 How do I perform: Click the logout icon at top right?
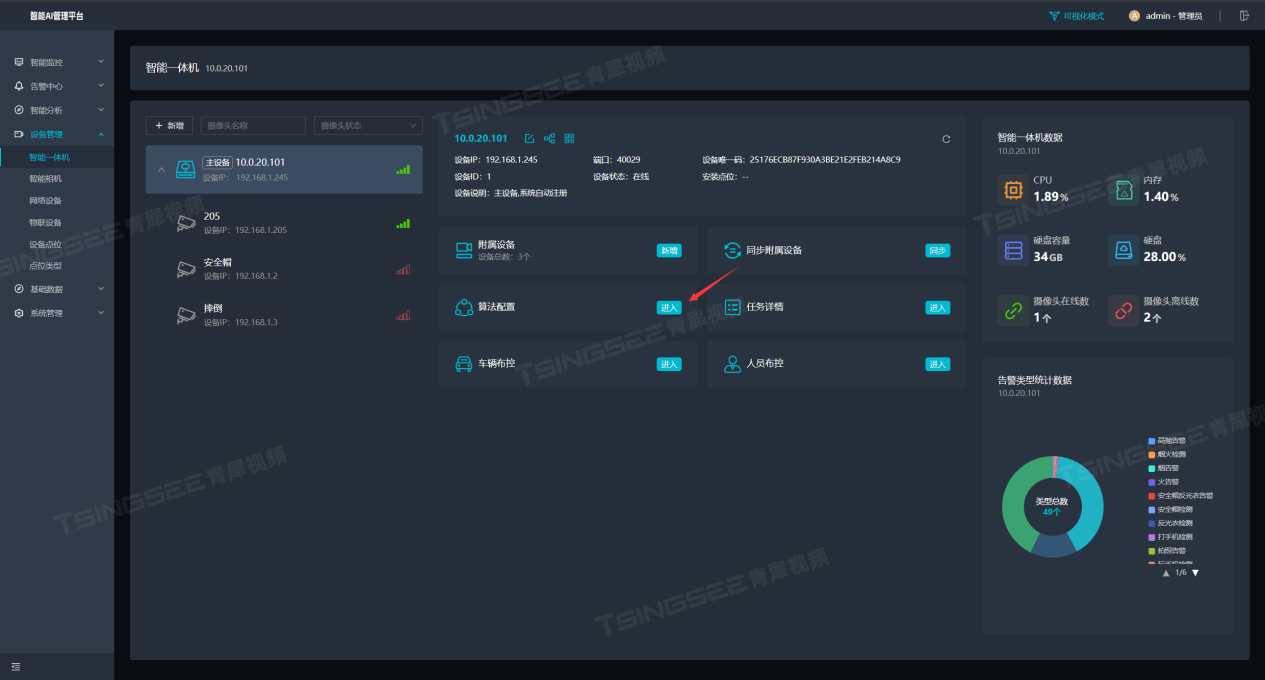[1244, 15]
